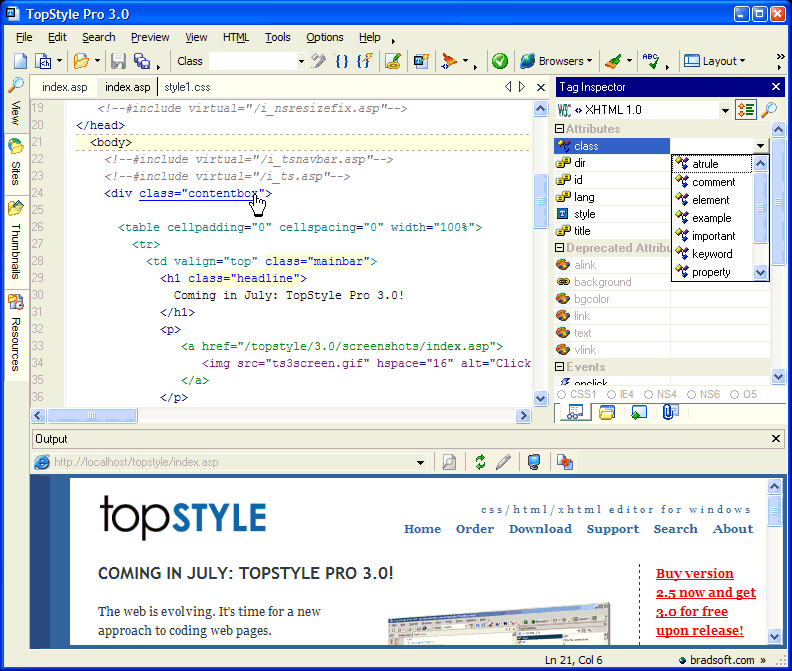Click the categorized view icon in Tag Inspector
Image resolution: width=792 pixels, height=671 pixels.
pos(746,110)
